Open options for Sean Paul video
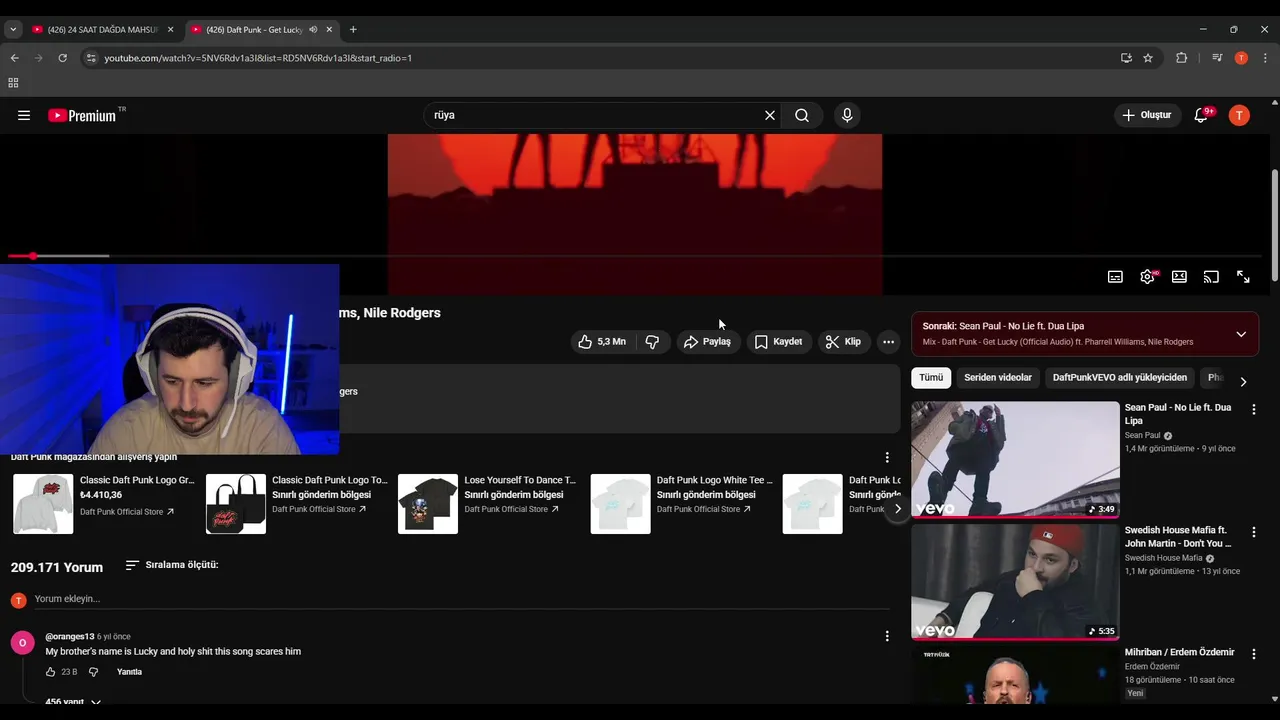1280x720 pixels. [1253, 409]
